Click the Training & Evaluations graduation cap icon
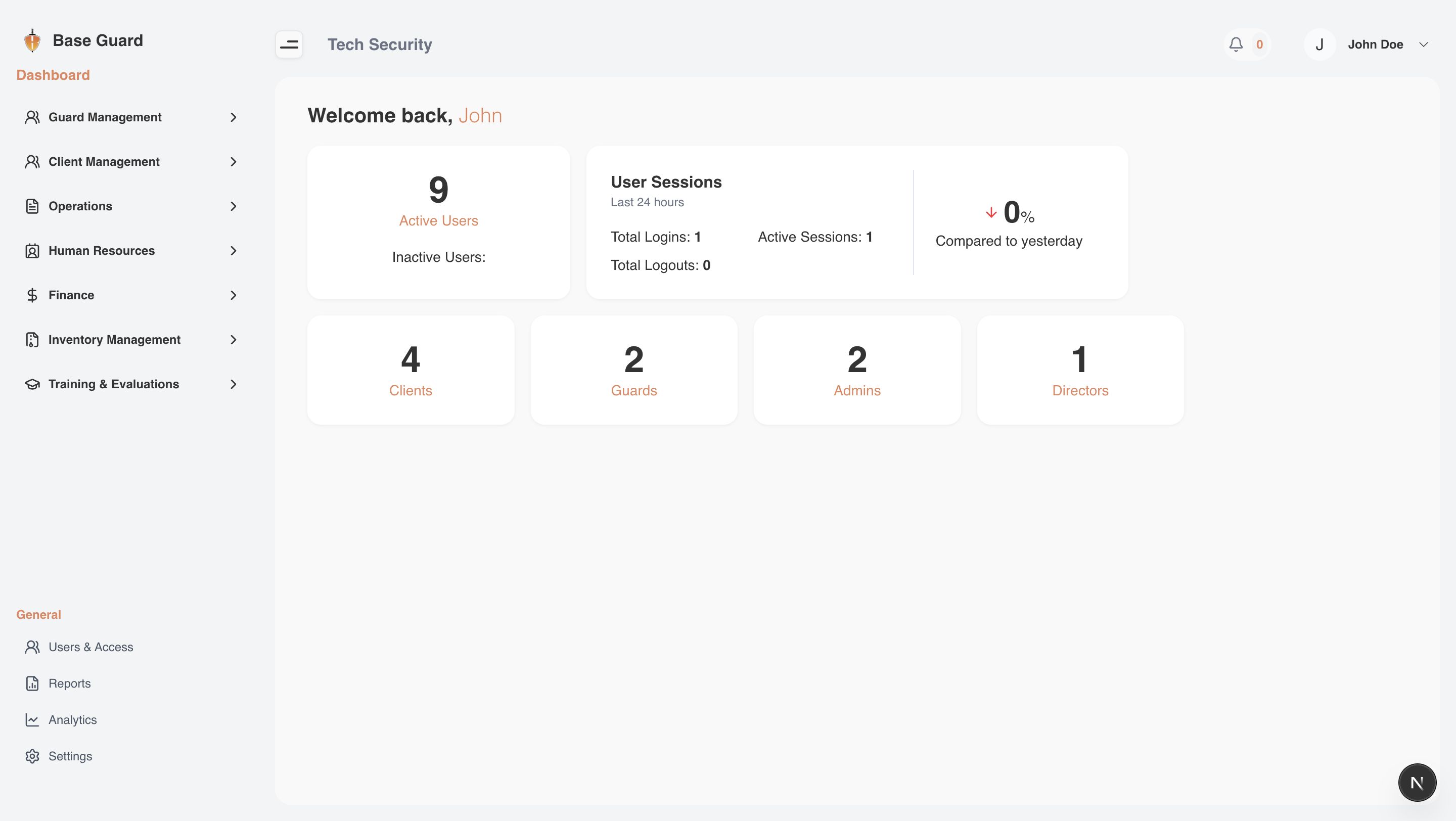This screenshot has width=1456, height=821. tap(32, 384)
